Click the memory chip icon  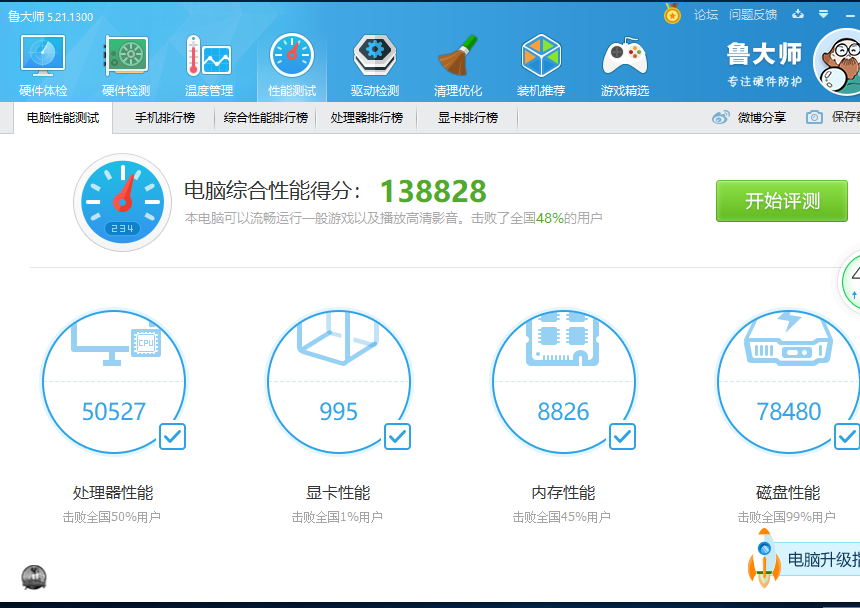563,340
